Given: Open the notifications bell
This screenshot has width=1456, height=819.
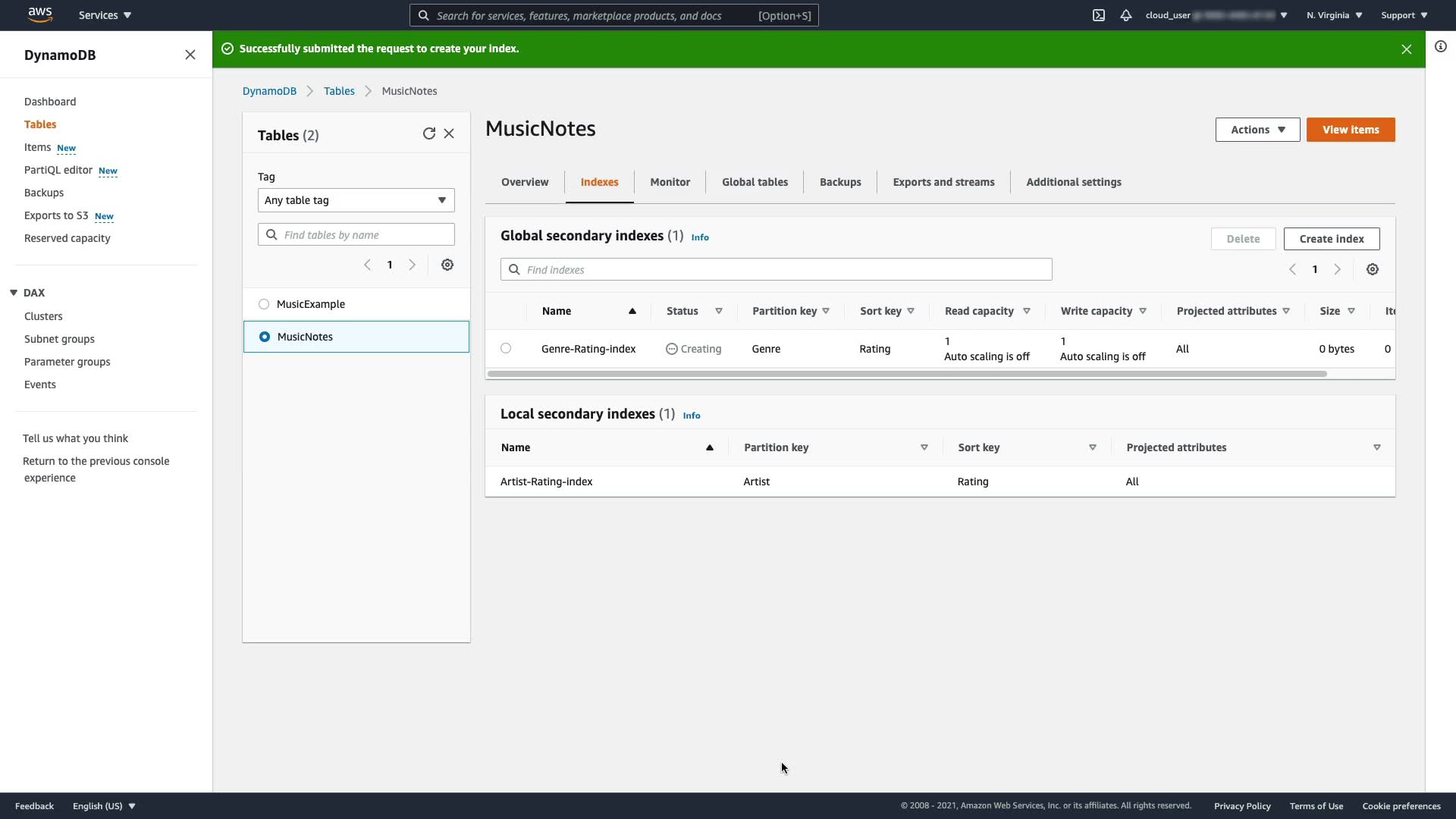Looking at the screenshot, I should 1126,15.
